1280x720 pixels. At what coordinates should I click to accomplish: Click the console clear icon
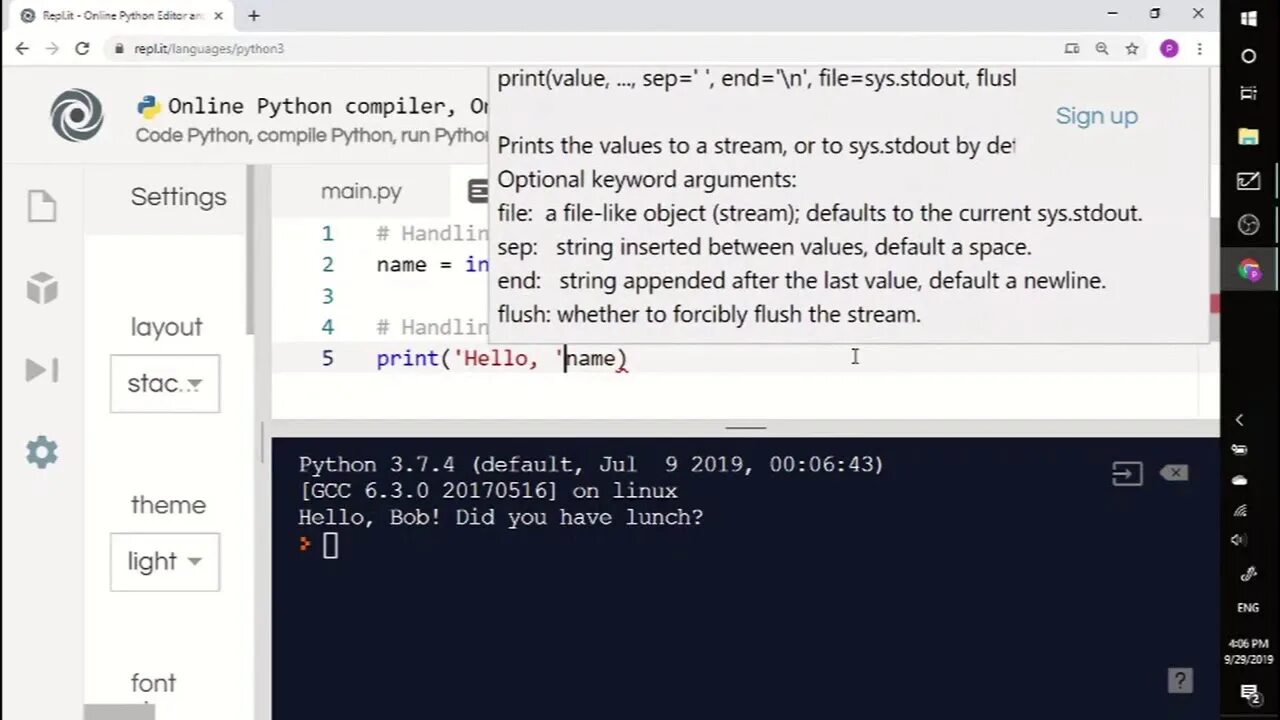[1174, 472]
